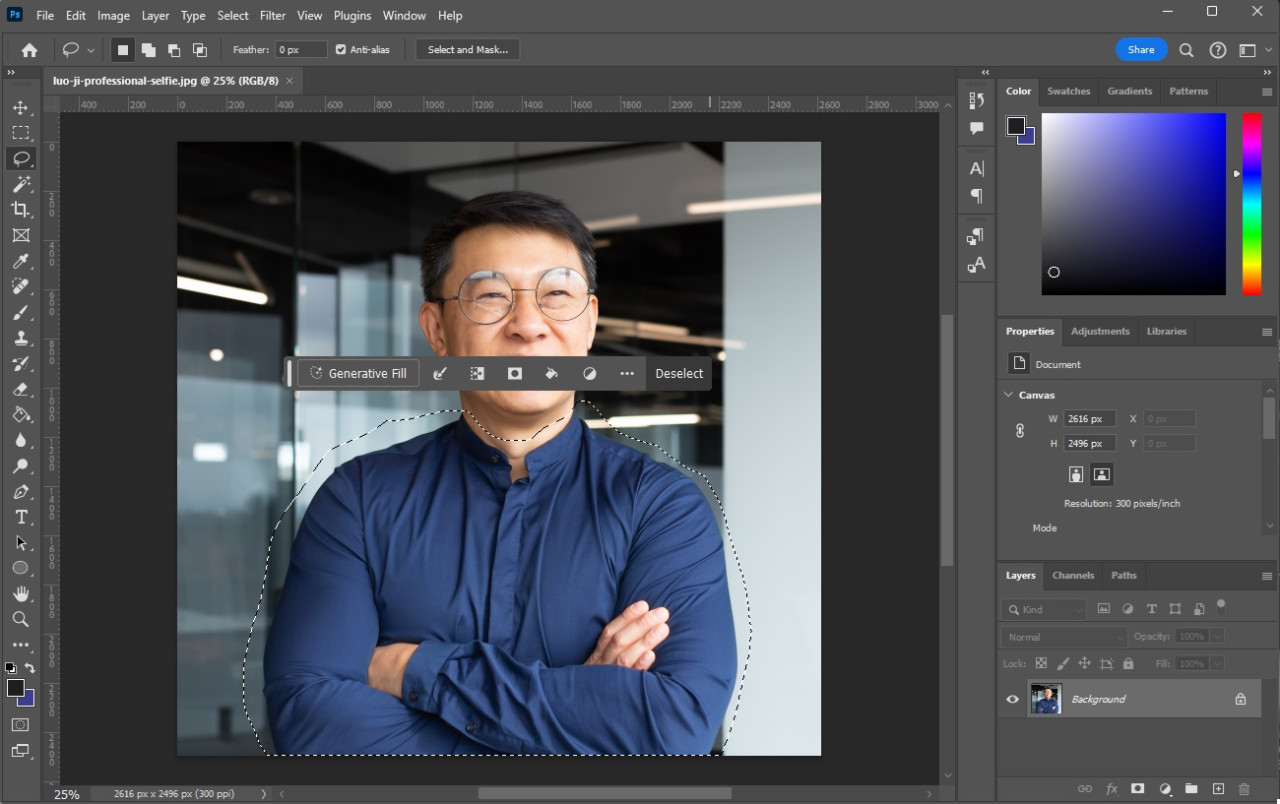Click the Home icon in options bar

coord(29,50)
